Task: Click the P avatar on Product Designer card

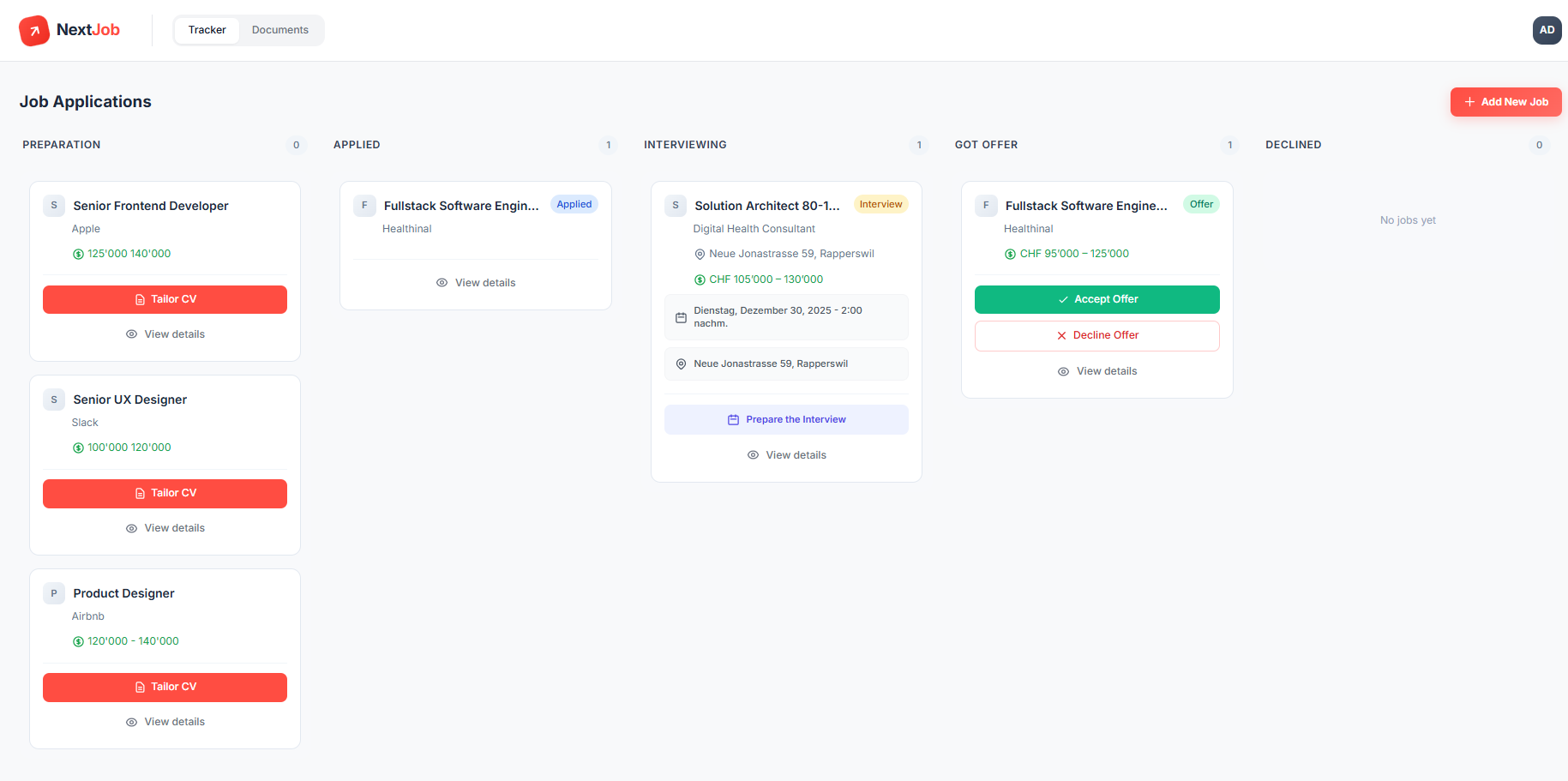Action: point(54,593)
